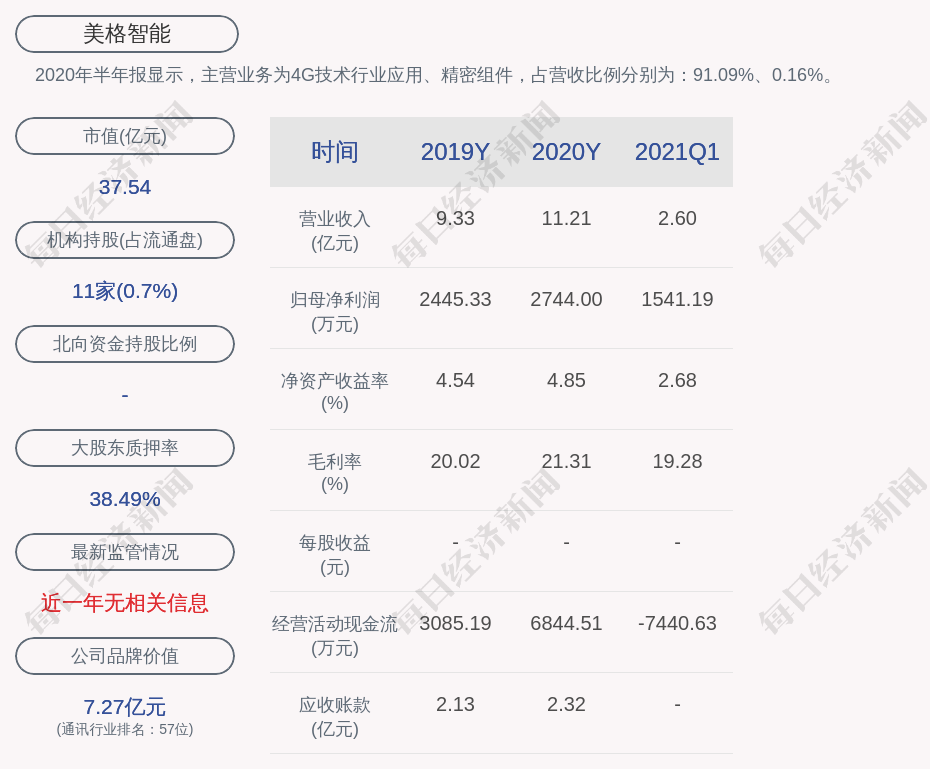930x769 pixels.
Task: Select the 市值(亿元) label pill
Action: point(125,136)
